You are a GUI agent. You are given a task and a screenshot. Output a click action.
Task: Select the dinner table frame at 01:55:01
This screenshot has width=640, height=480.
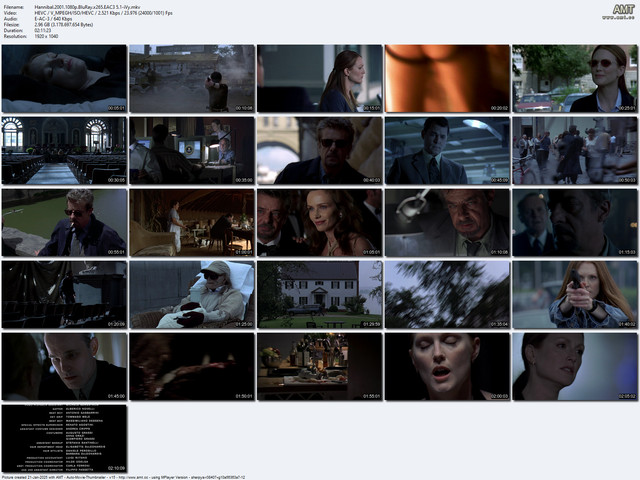pos(320,367)
